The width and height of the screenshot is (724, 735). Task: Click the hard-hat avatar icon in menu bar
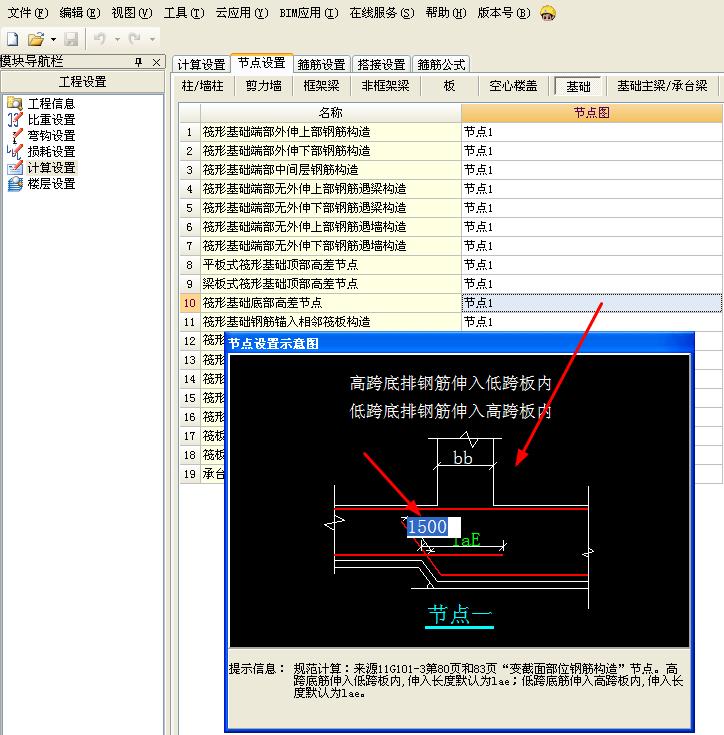point(548,13)
